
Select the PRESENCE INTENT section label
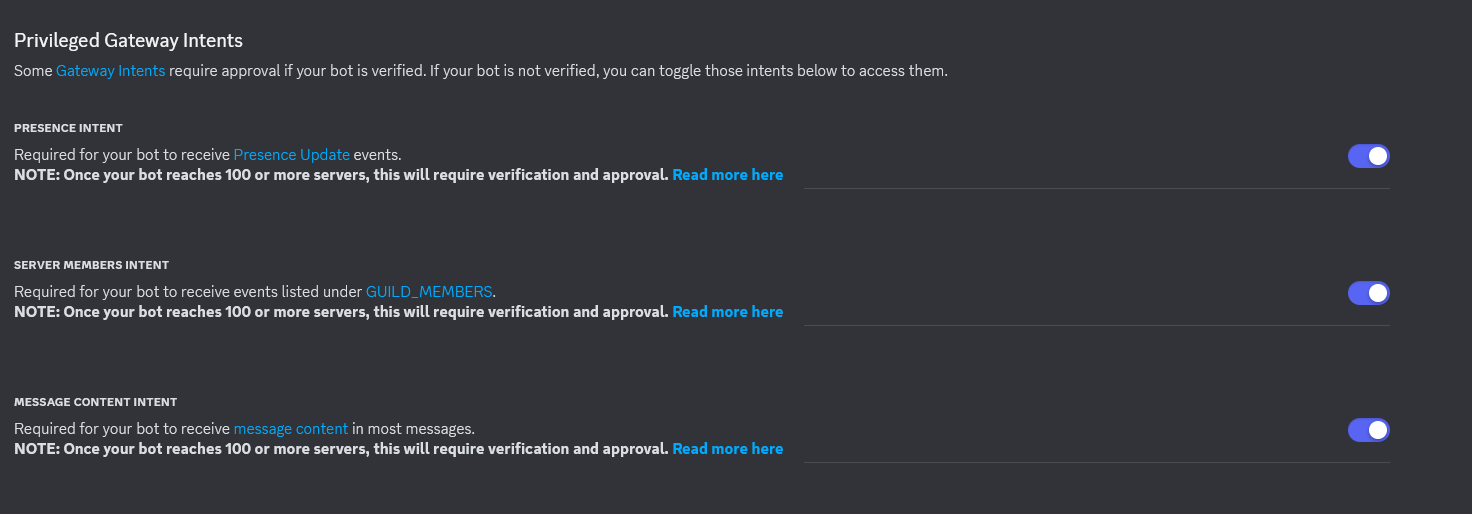click(68, 128)
